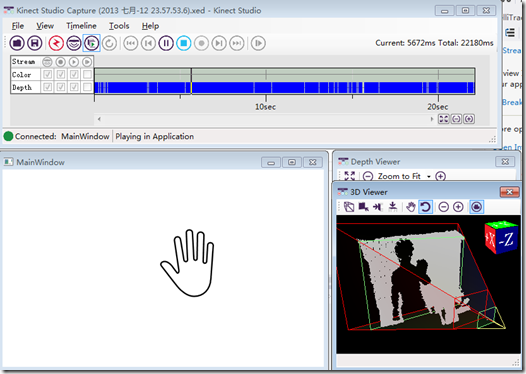
Task: Close the Depth Viewer window
Action: 505,162
